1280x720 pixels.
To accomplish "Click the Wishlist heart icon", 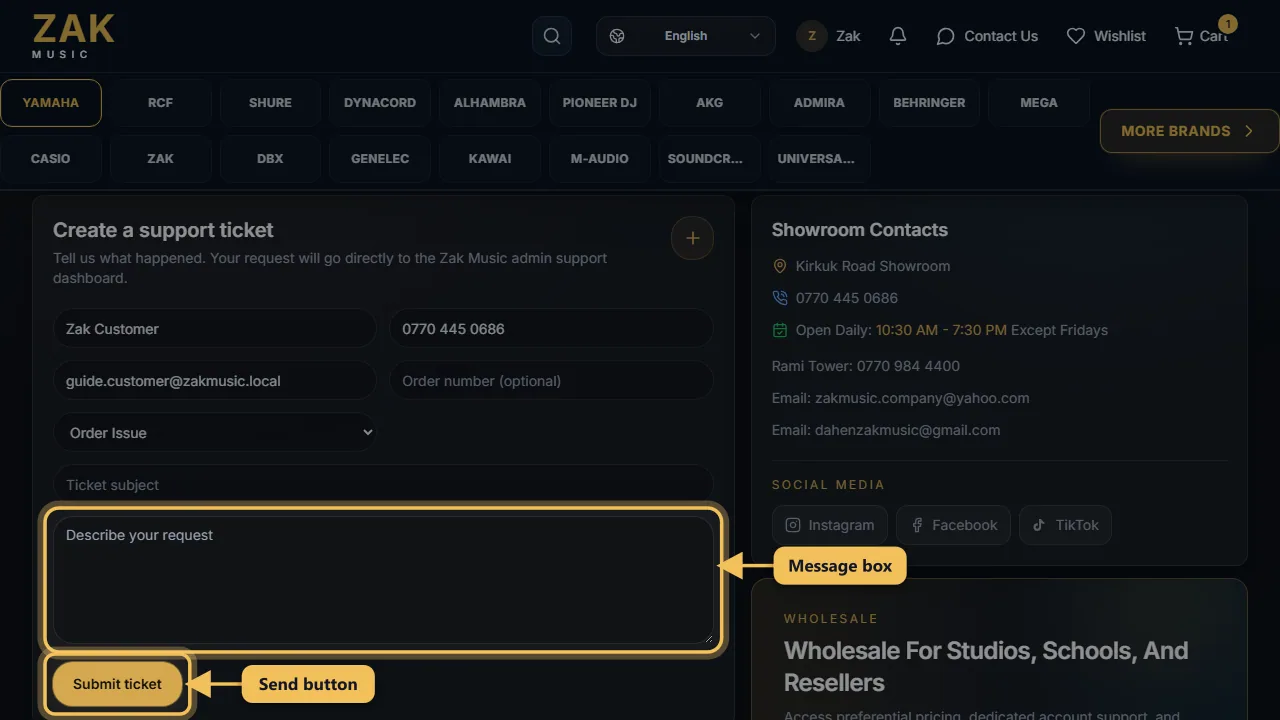I will tap(1076, 36).
